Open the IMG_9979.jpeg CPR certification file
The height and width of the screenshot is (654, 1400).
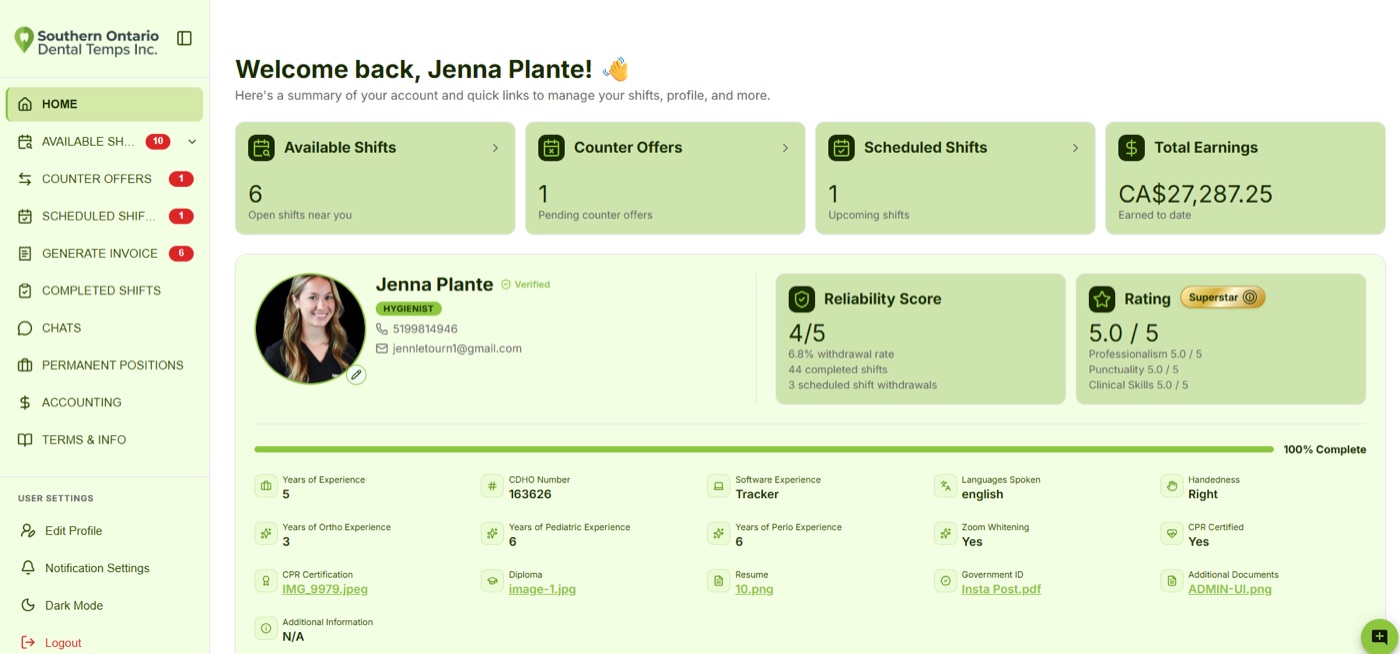click(x=325, y=590)
